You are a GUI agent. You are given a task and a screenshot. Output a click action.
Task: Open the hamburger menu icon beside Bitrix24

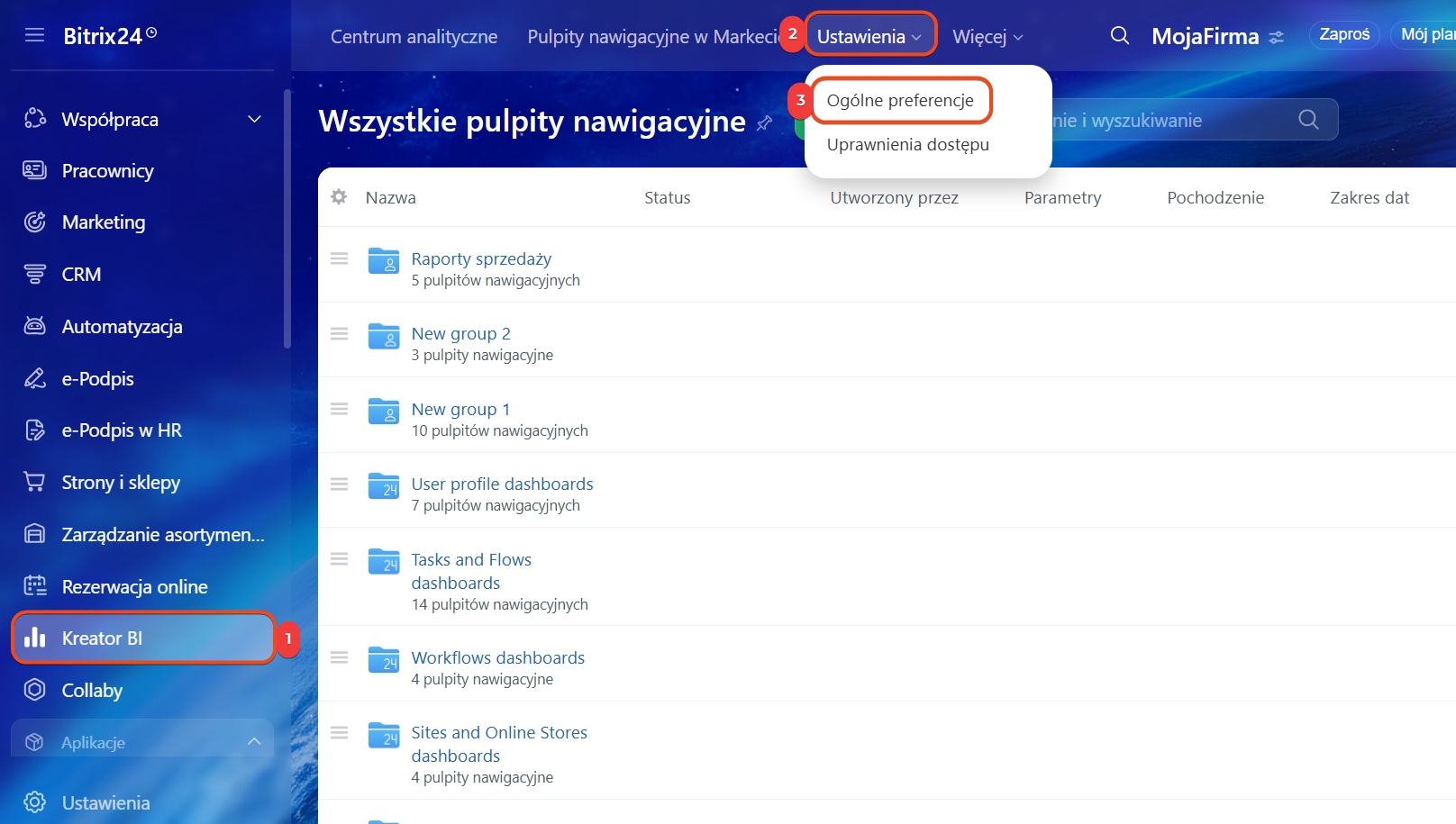34,35
